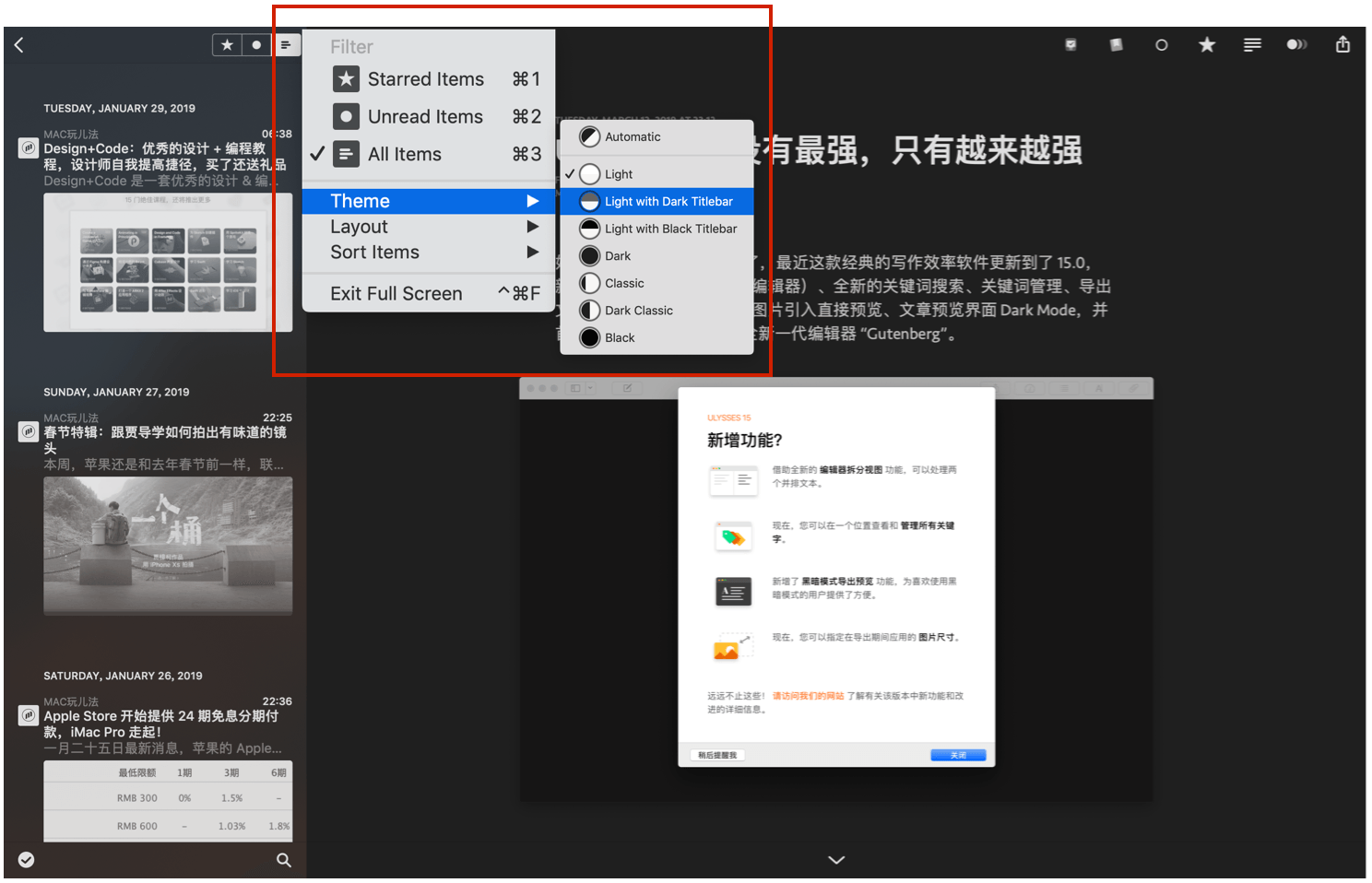Select the Dark Classic theme

pyautogui.click(x=656, y=311)
